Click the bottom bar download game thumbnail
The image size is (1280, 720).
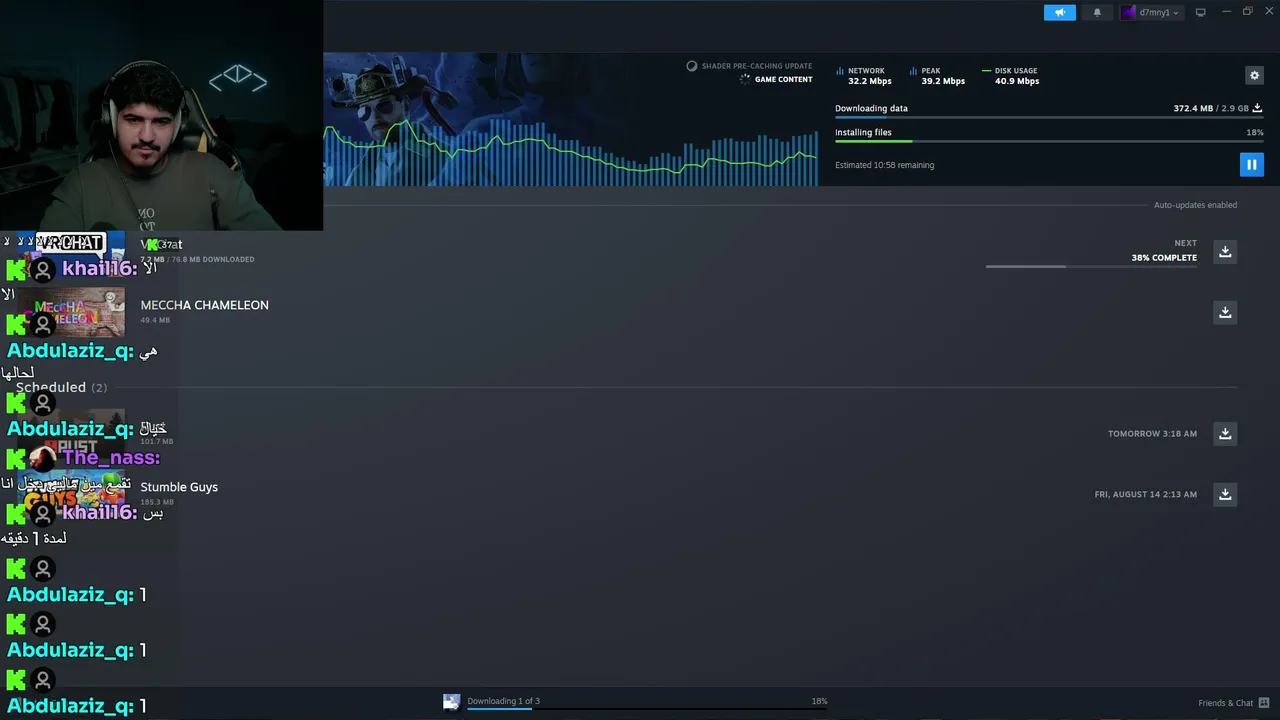point(452,702)
